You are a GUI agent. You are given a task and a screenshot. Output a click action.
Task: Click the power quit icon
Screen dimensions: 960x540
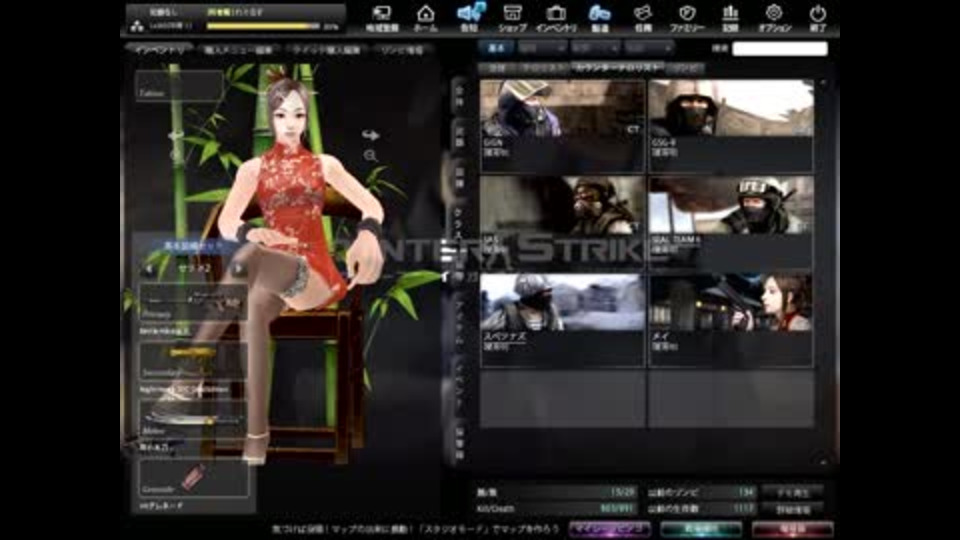[817, 17]
